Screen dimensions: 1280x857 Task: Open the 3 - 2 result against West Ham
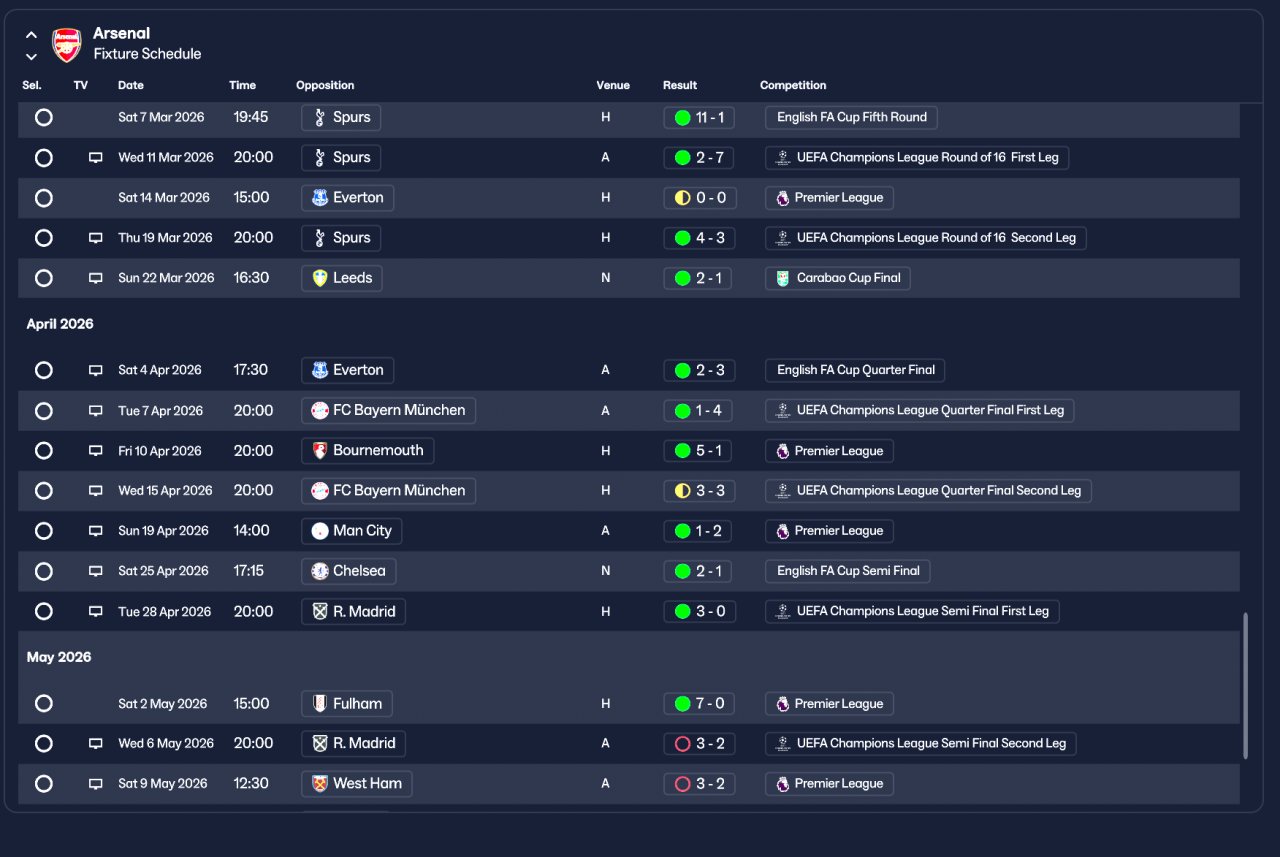tap(700, 784)
